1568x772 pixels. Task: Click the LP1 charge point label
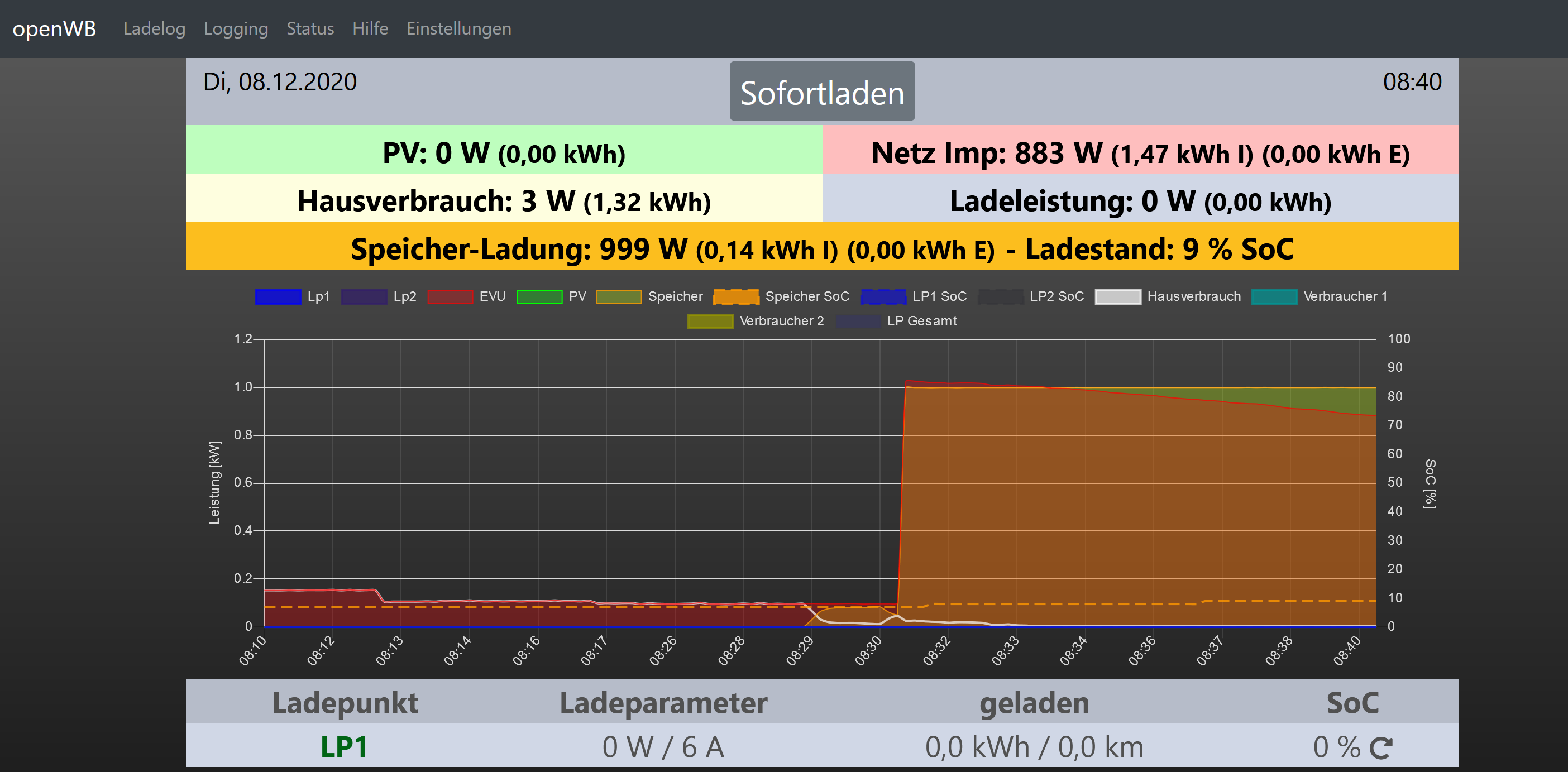pyautogui.click(x=344, y=746)
